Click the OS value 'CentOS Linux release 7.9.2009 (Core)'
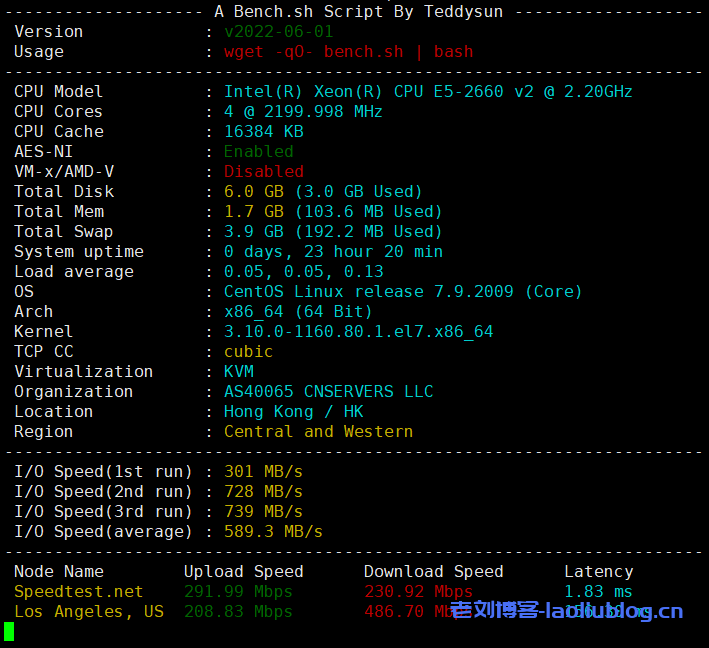This screenshot has width=709, height=648. click(x=403, y=291)
